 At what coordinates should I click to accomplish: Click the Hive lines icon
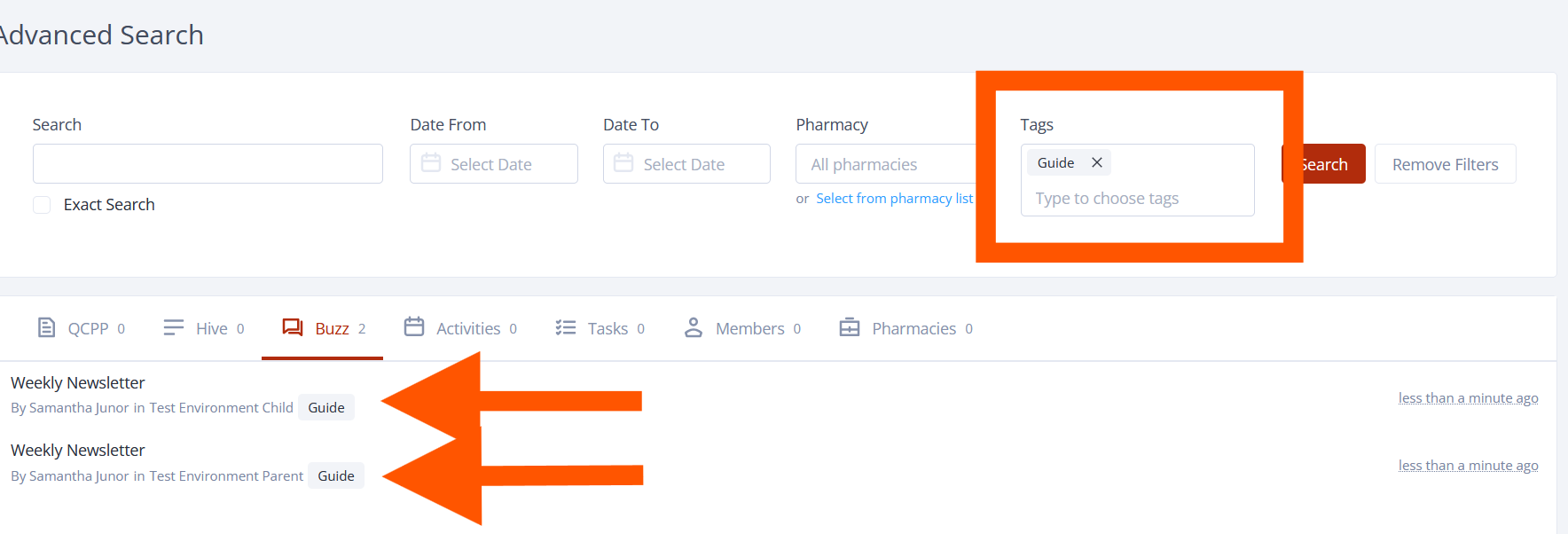(174, 328)
